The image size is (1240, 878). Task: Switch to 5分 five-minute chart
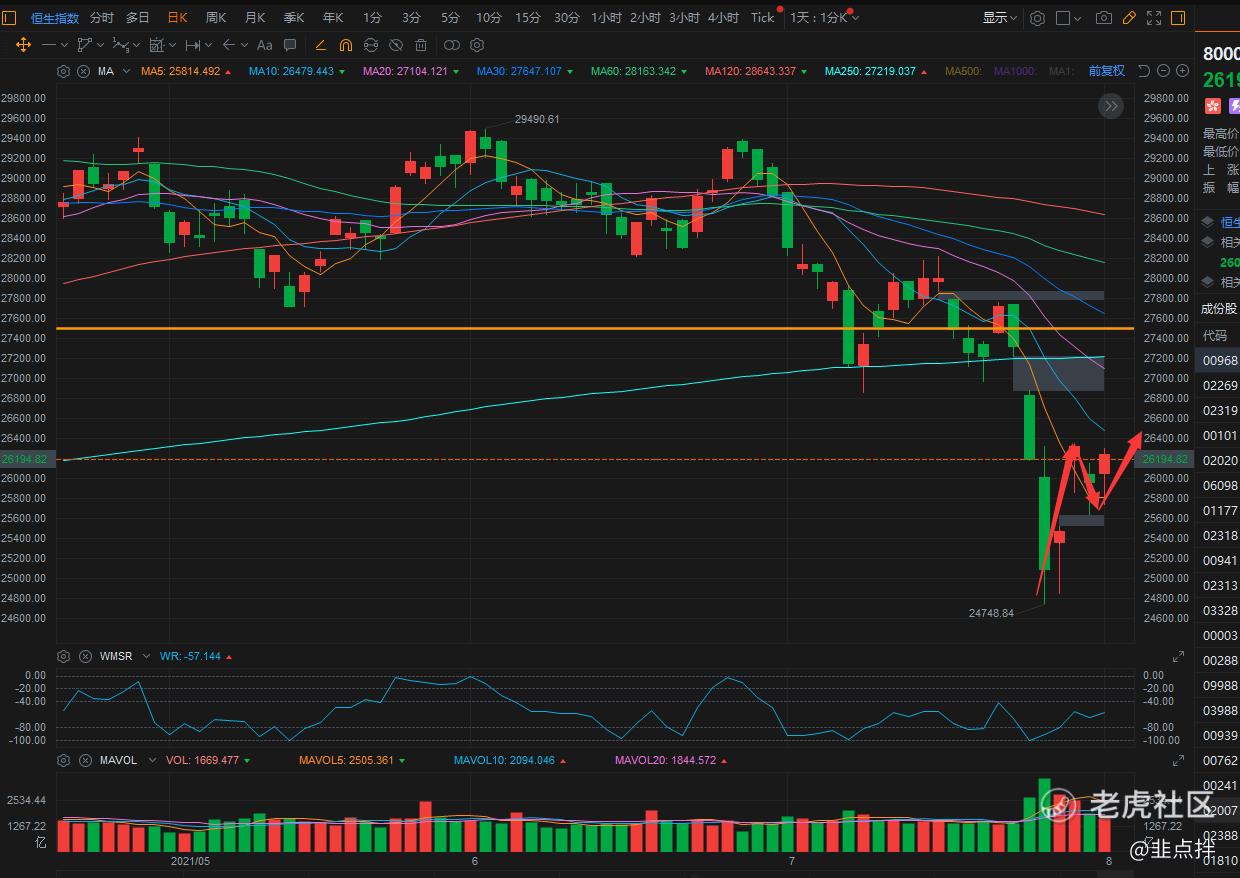[x=450, y=18]
